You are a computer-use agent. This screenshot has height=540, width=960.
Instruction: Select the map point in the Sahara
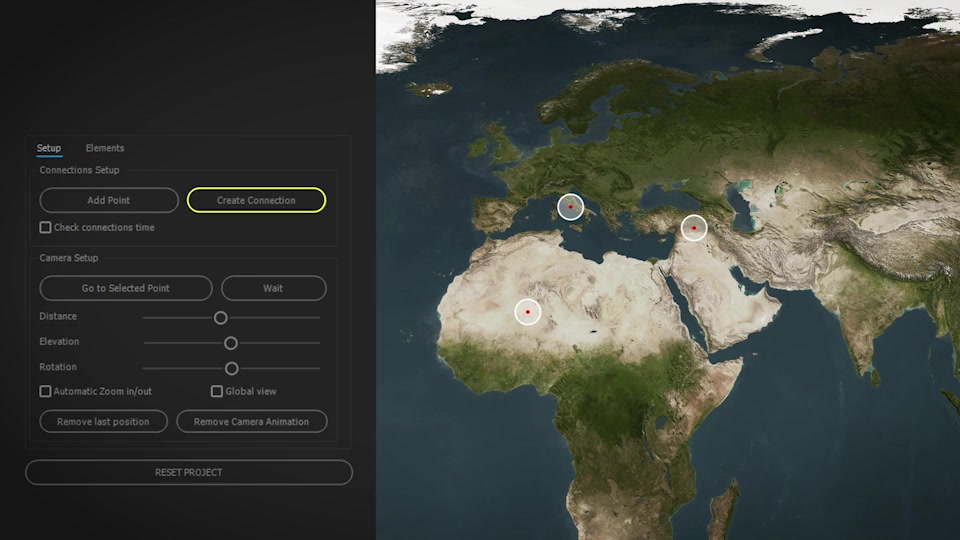[528, 312]
